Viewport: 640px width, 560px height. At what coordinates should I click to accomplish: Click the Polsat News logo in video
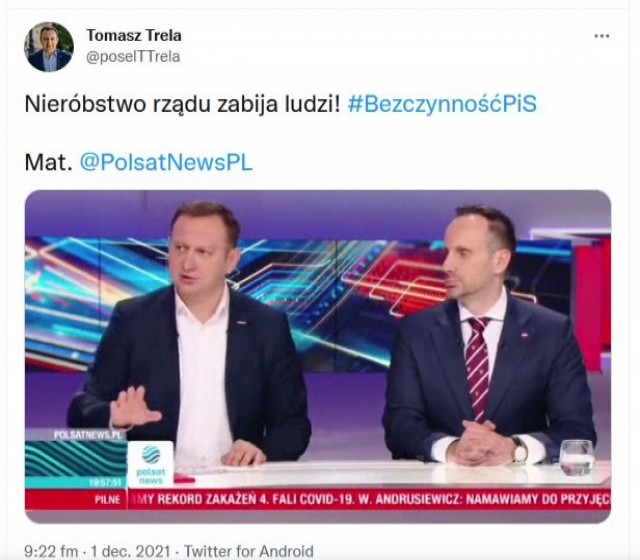click(x=151, y=464)
